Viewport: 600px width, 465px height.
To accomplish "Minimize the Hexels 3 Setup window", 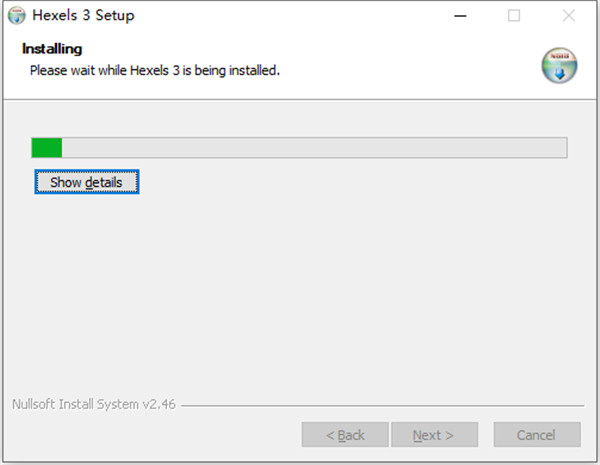I will pos(459,16).
